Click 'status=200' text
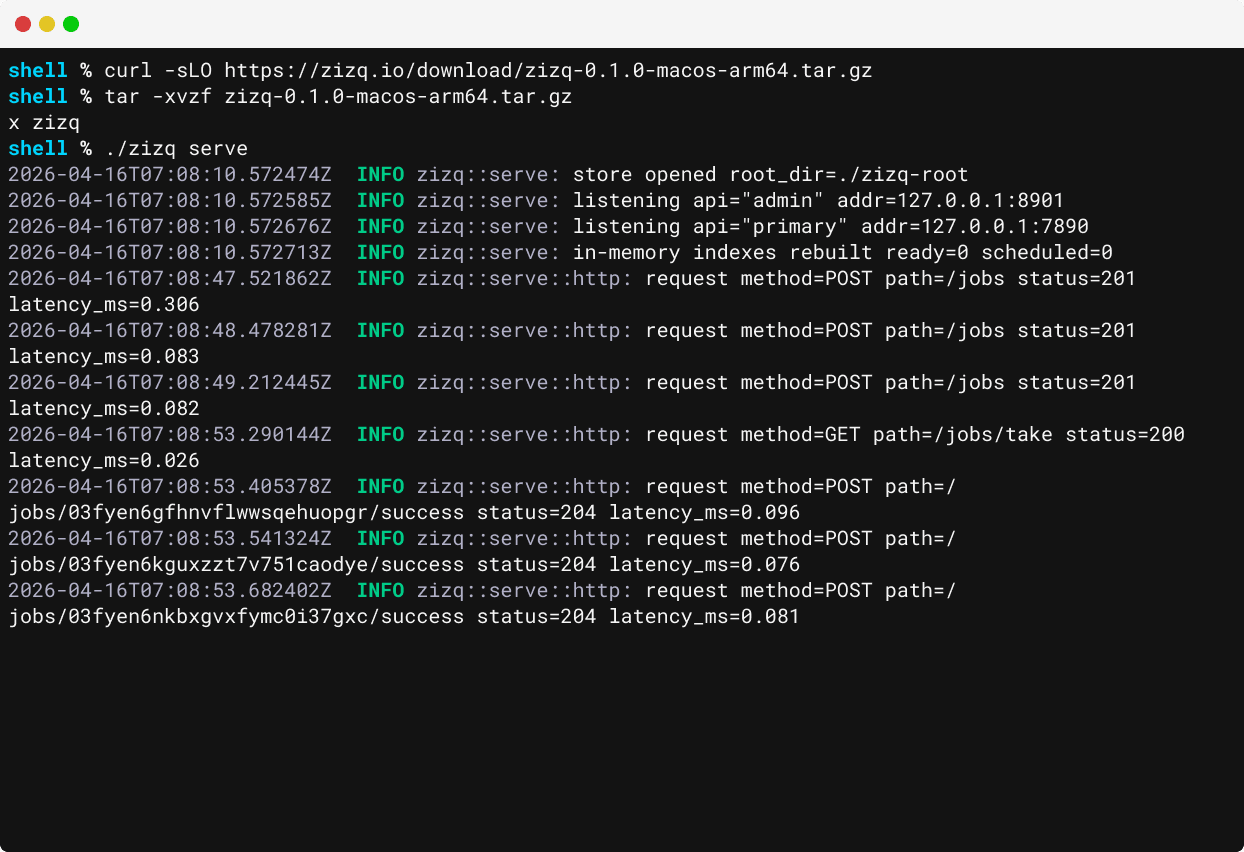The image size is (1244, 852). (x=1125, y=435)
